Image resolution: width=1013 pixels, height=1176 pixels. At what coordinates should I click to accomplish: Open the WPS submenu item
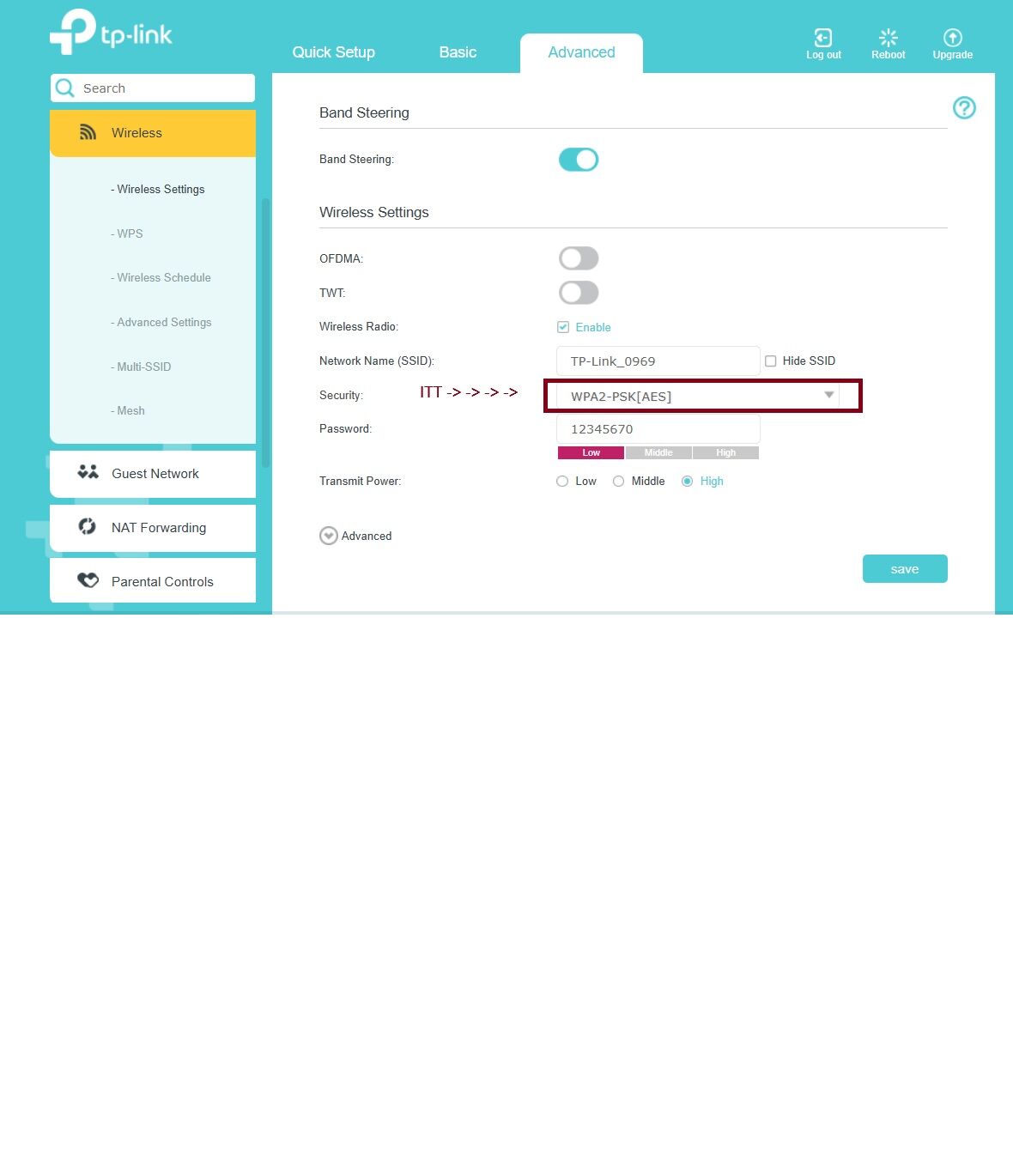(x=127, y=233)
